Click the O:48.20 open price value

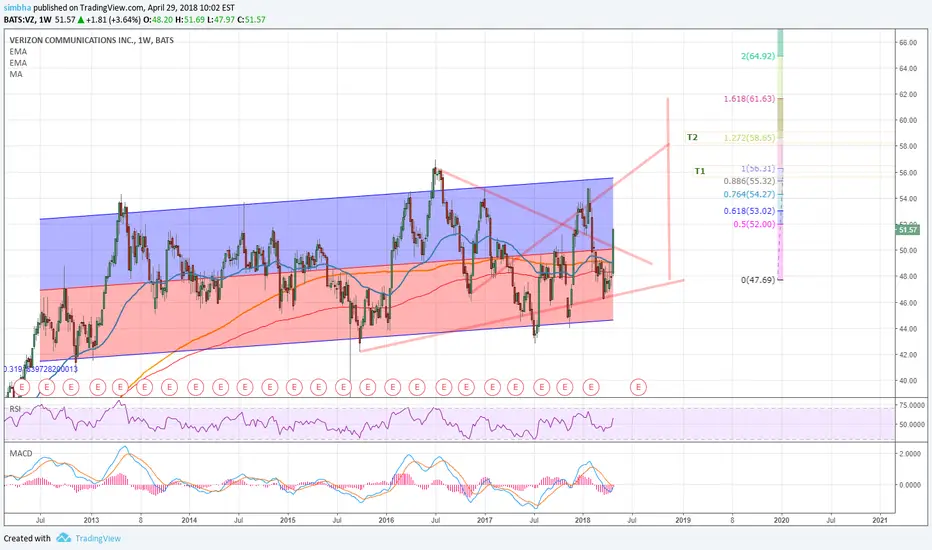(158, 20)
